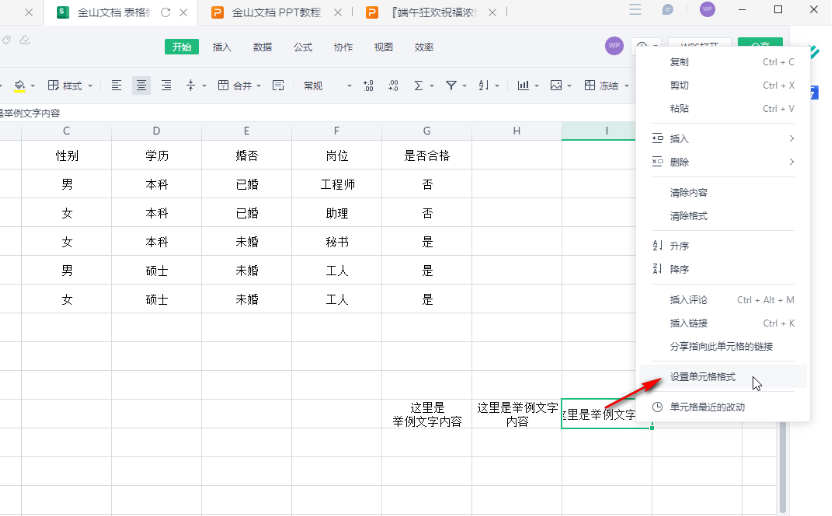The width and height of the screenshot is (832, 516).
Task: Toggle center horizontal alignment
Action: pos(141,85)
